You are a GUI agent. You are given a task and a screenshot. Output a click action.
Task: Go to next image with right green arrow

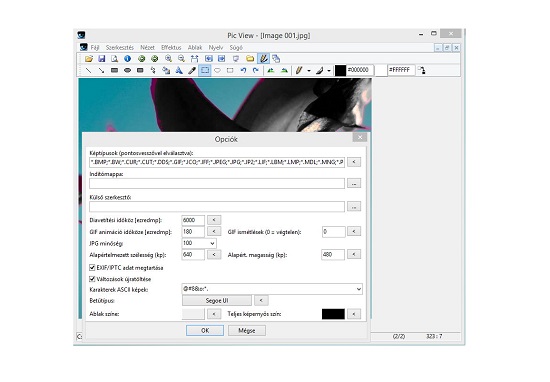coord(154,59)
